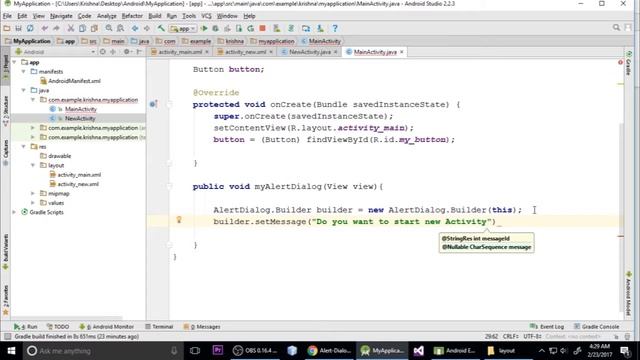The width and height of the screenshot is (640, 360).
Task: Open the VCS menu
Action: click(x=206, y=16)
